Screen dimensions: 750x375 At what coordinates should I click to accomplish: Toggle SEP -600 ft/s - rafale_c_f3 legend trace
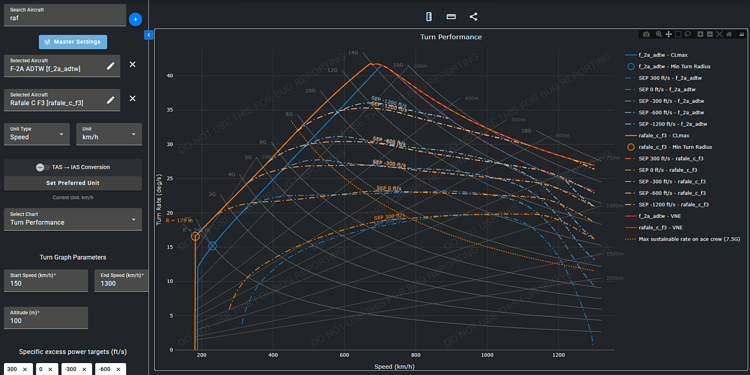665,193
